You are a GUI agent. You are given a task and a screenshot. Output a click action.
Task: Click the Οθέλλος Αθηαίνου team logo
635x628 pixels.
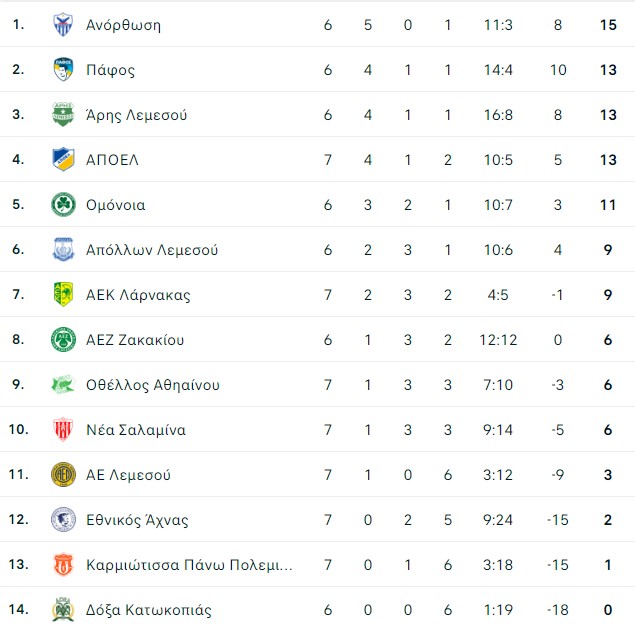[x=63, y=385]
